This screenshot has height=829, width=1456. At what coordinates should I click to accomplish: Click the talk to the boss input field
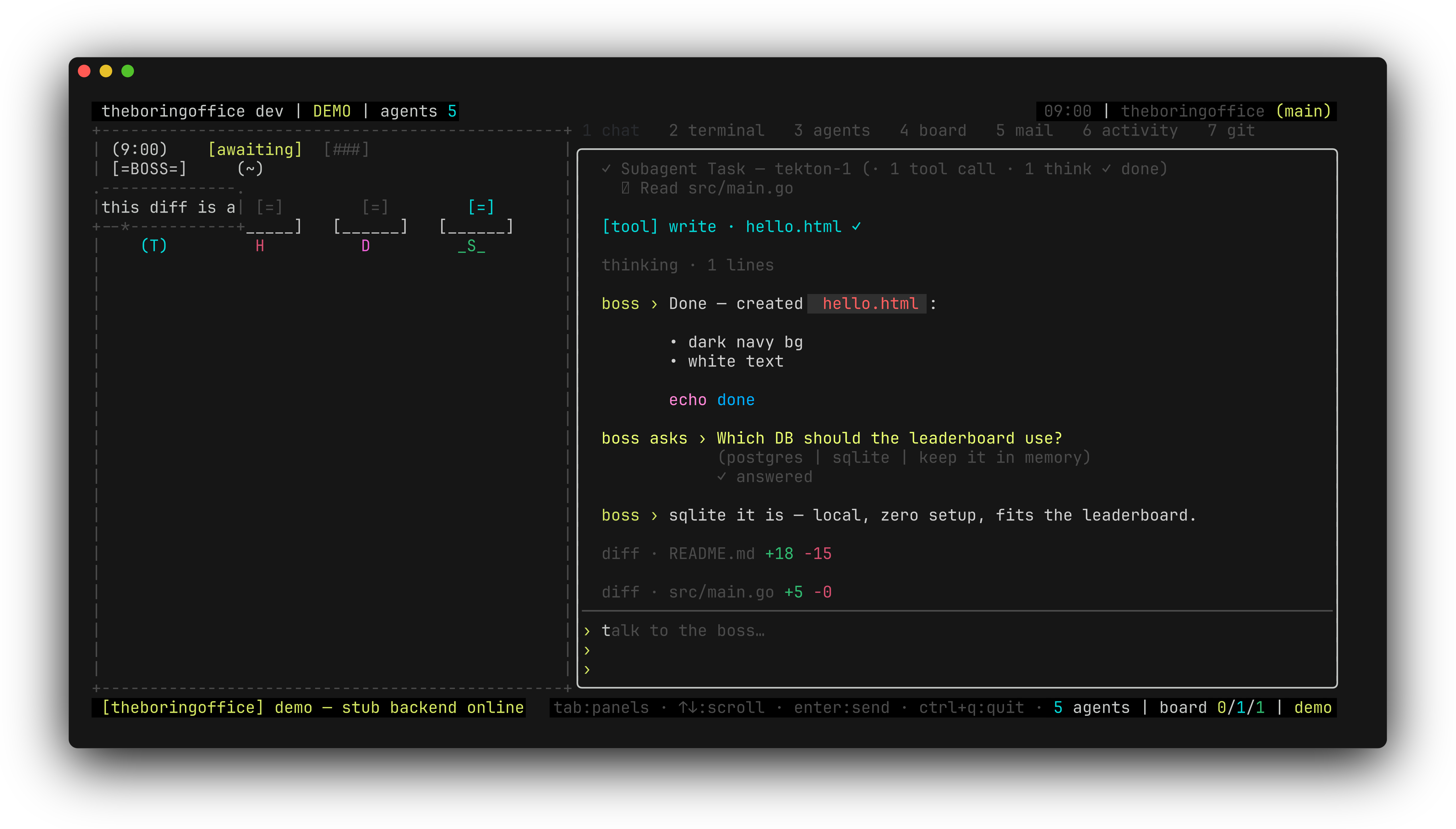click(x=957, y=630)
